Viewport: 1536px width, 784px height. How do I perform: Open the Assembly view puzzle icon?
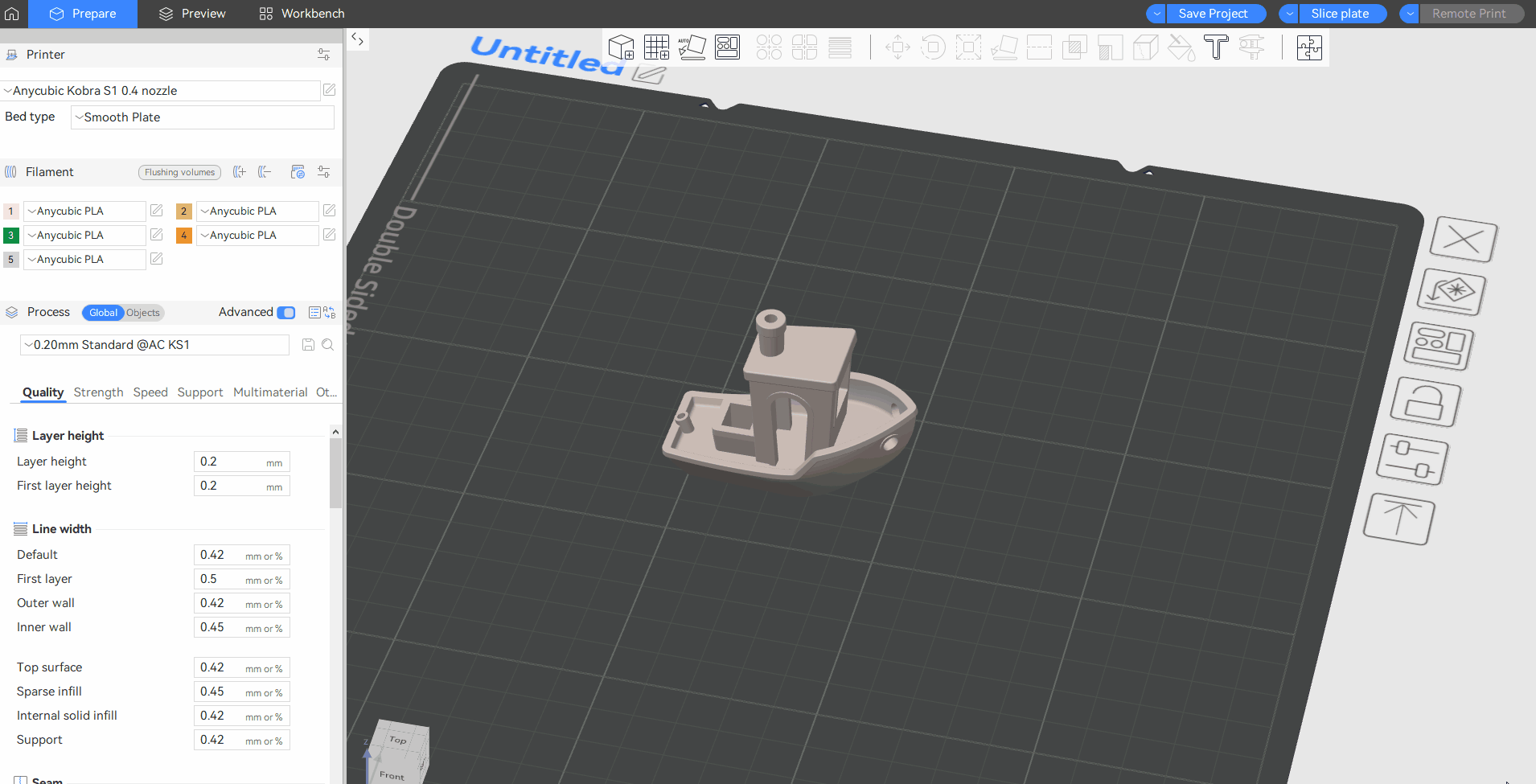pyautogui.click(x=1309, y=47)
